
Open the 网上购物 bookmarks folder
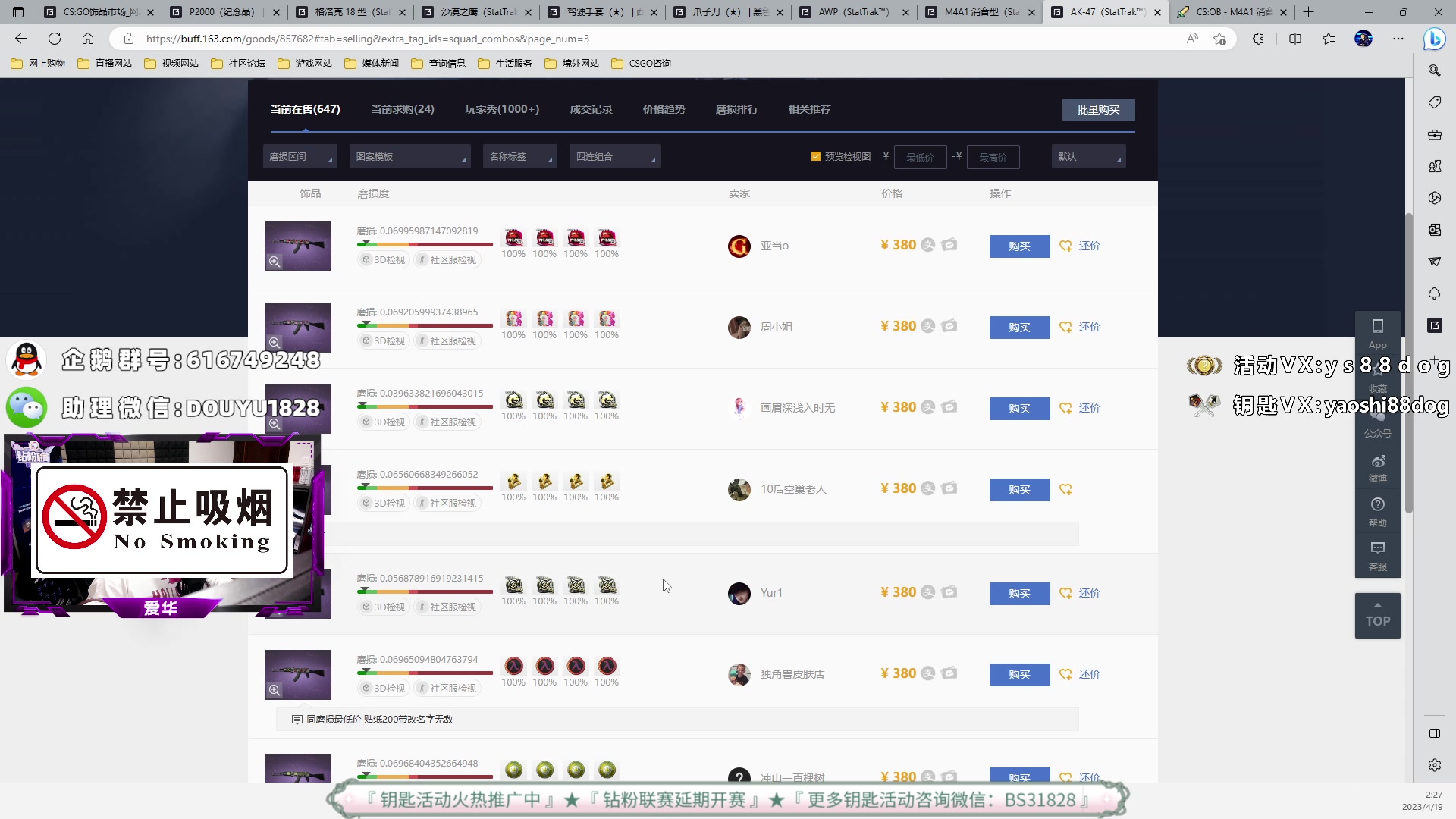38,64
